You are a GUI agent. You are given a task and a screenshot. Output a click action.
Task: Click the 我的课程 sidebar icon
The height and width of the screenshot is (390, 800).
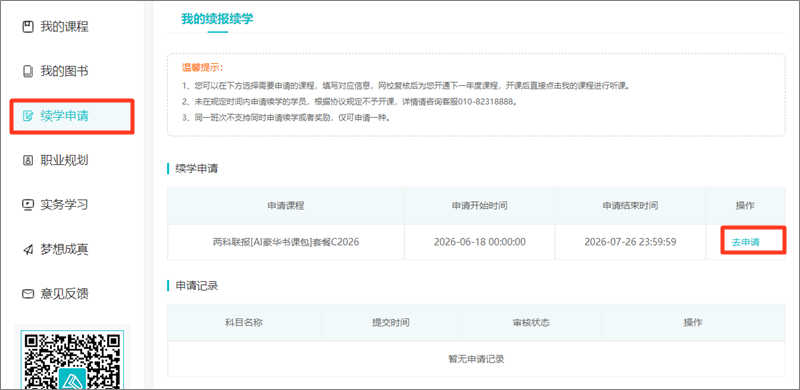coord(28,27)
